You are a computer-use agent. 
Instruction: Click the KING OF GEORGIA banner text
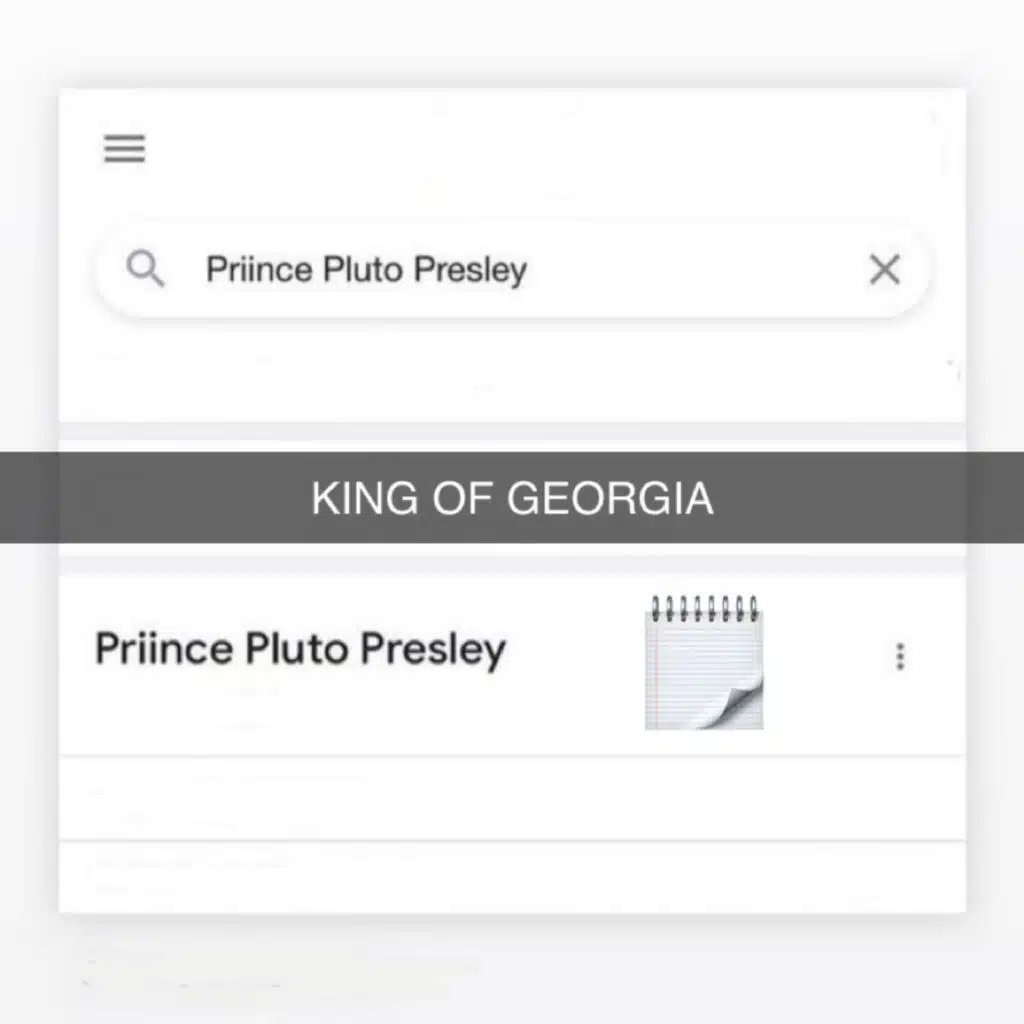(512, 497)
